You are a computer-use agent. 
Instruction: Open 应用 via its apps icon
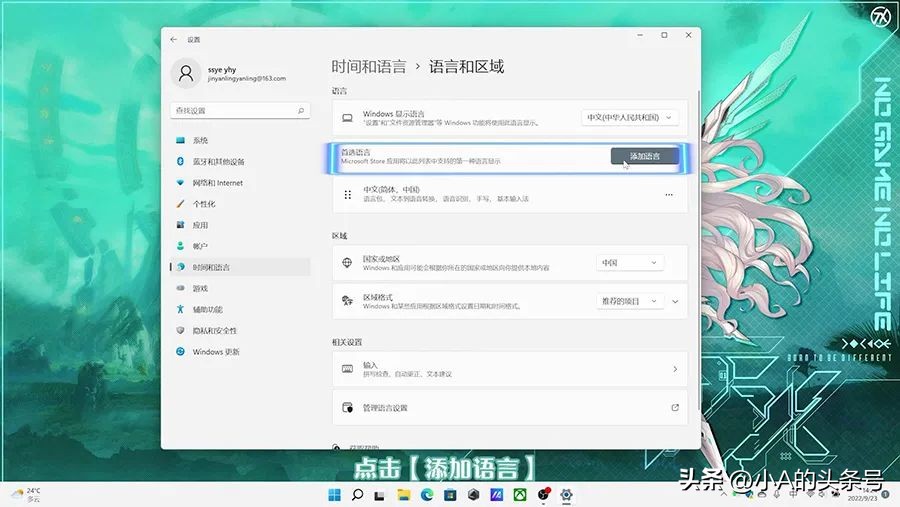point(180,225)
